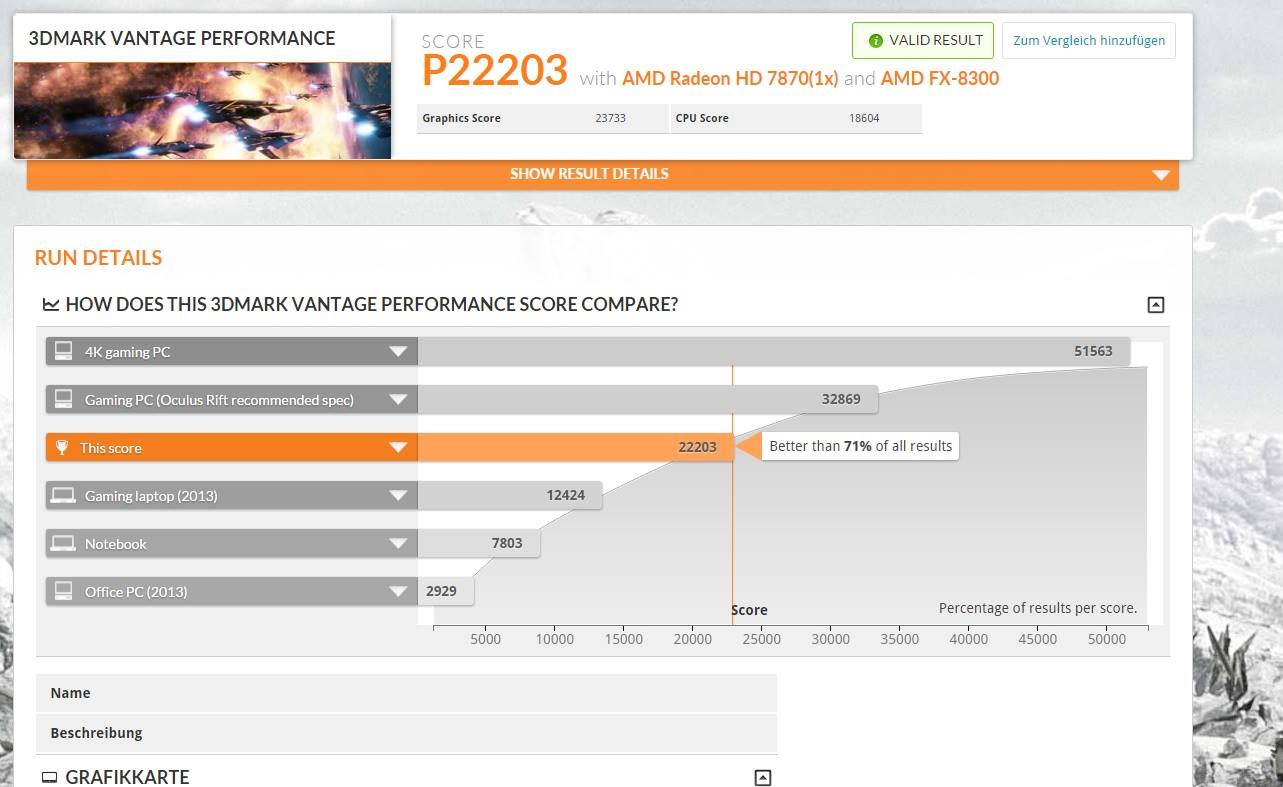
Task: Click the Graphics Score label
Action: 461,118
